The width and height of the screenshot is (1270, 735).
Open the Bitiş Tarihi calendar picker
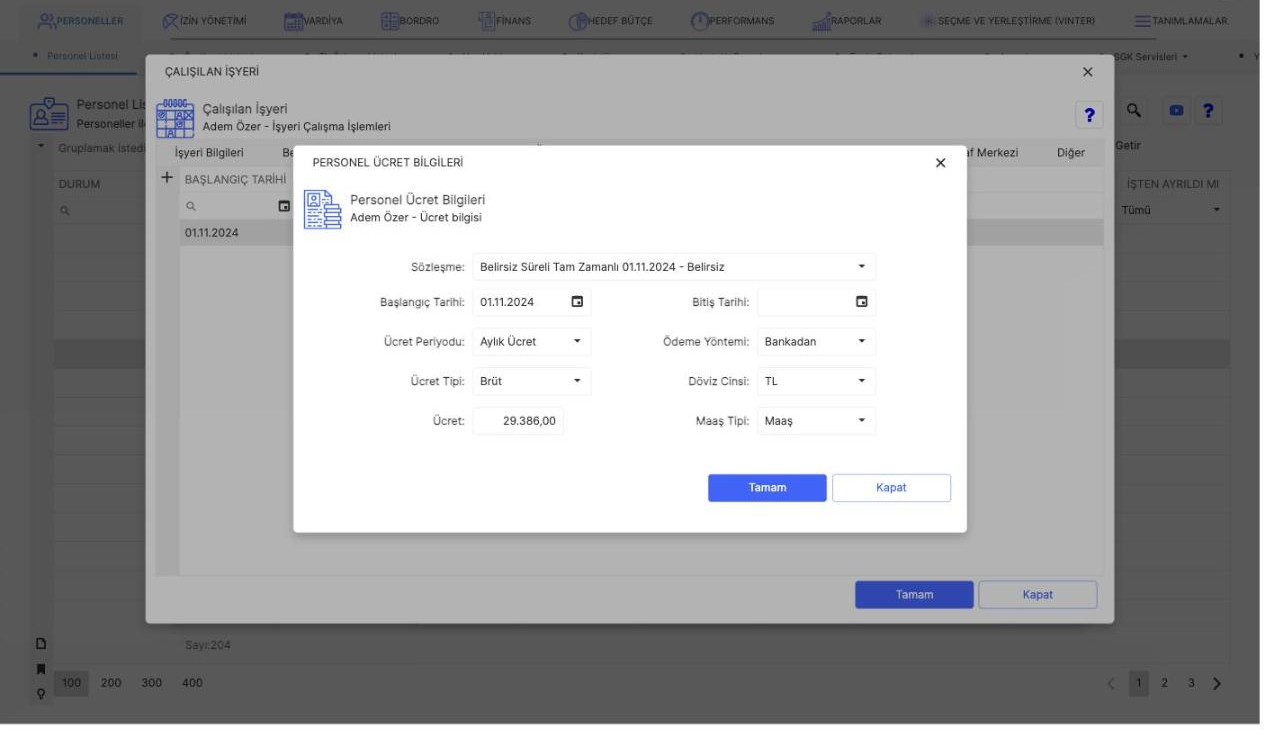tap(861, 302)
